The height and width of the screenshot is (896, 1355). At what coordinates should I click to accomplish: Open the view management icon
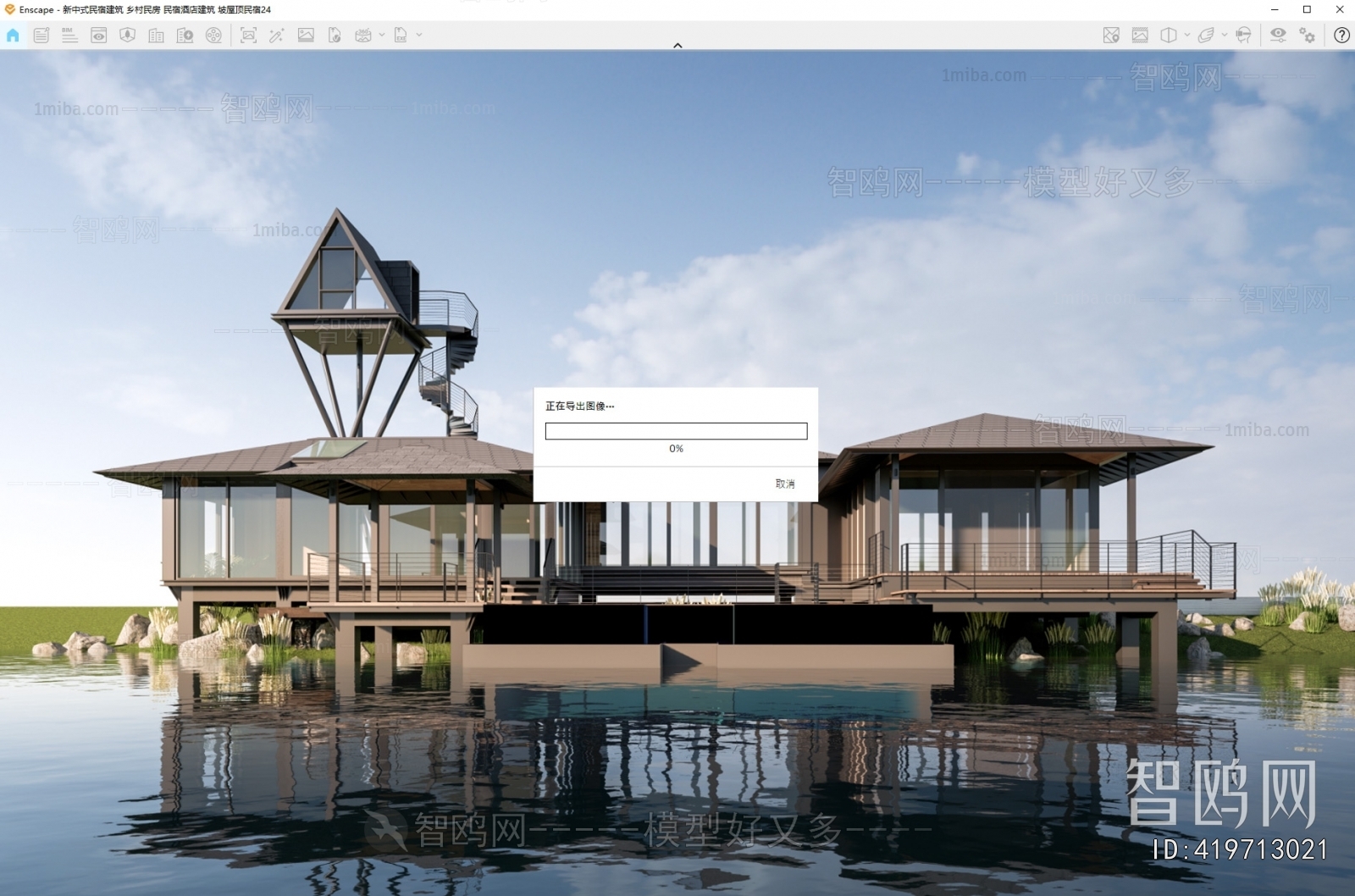[98, 35]
